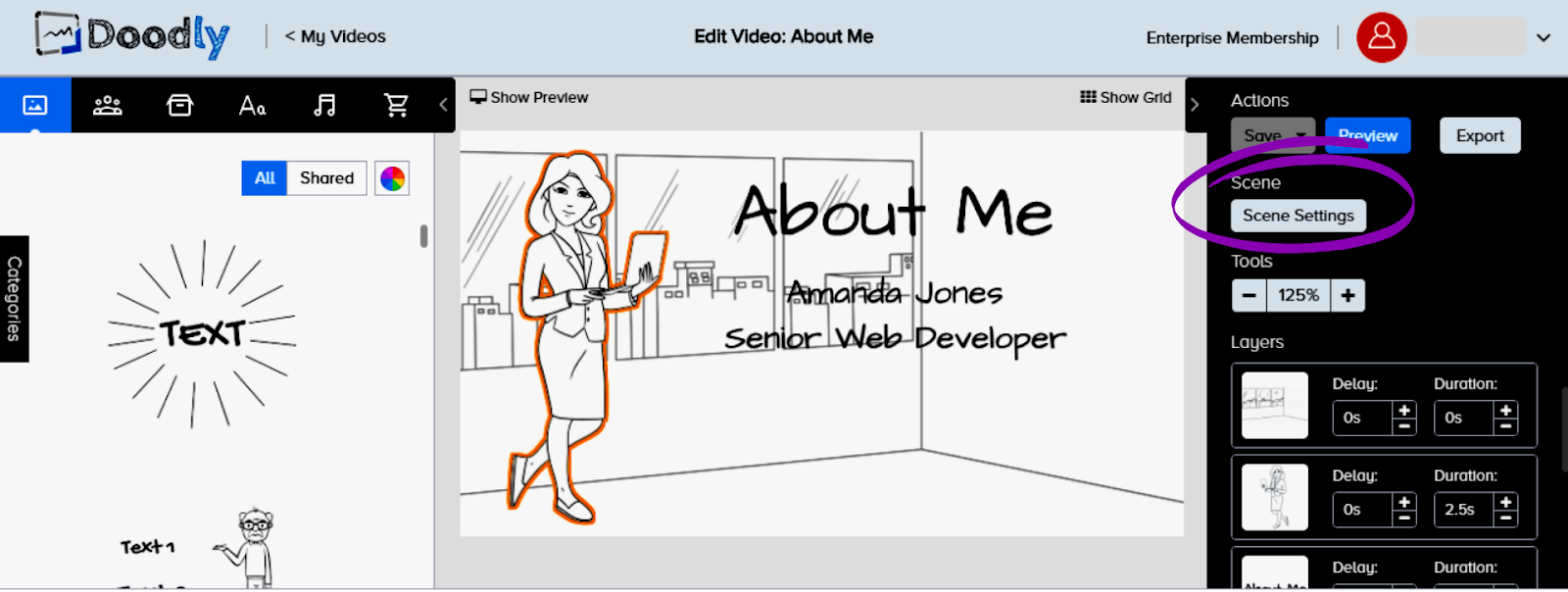Decrease the woman layer Delay
This screenshot has width=1568, height=592.
[1404, 518]
